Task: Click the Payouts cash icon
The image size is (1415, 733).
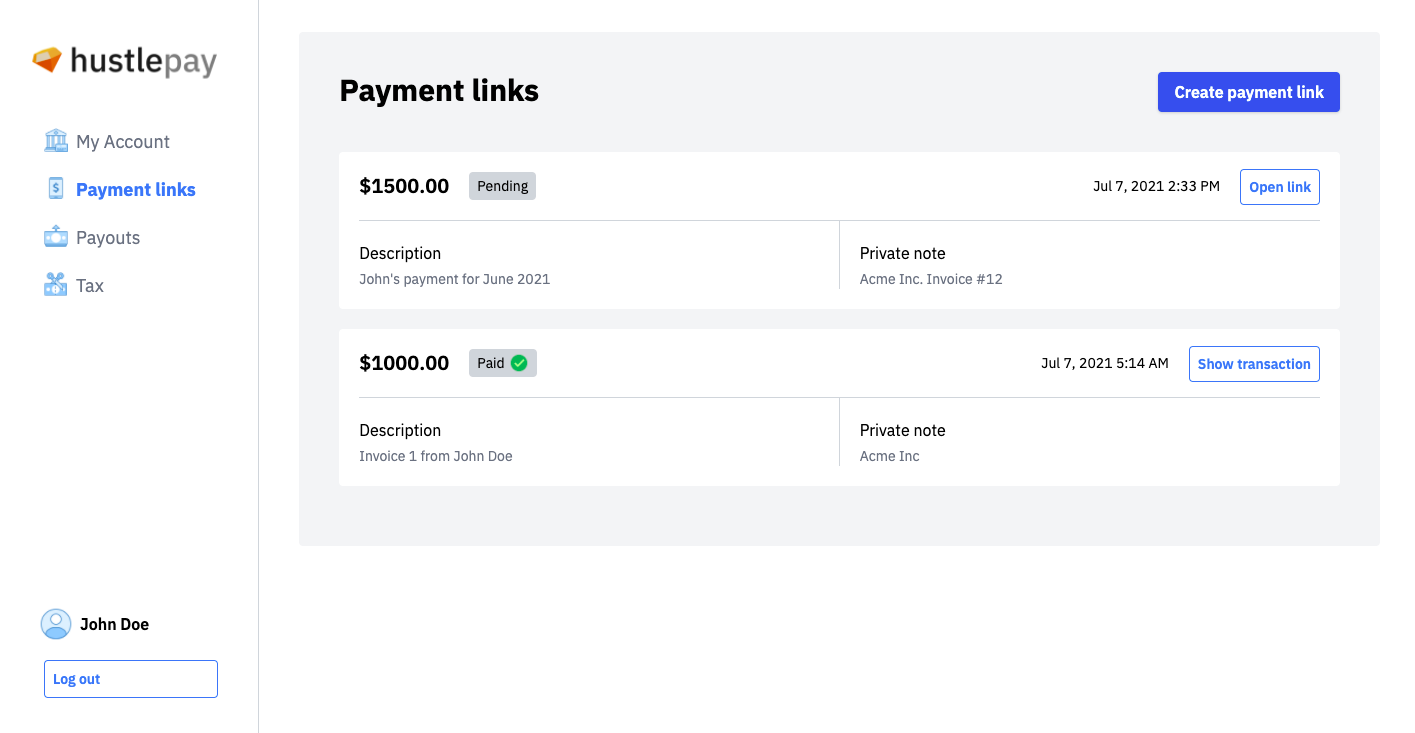Action: (56, 237)
